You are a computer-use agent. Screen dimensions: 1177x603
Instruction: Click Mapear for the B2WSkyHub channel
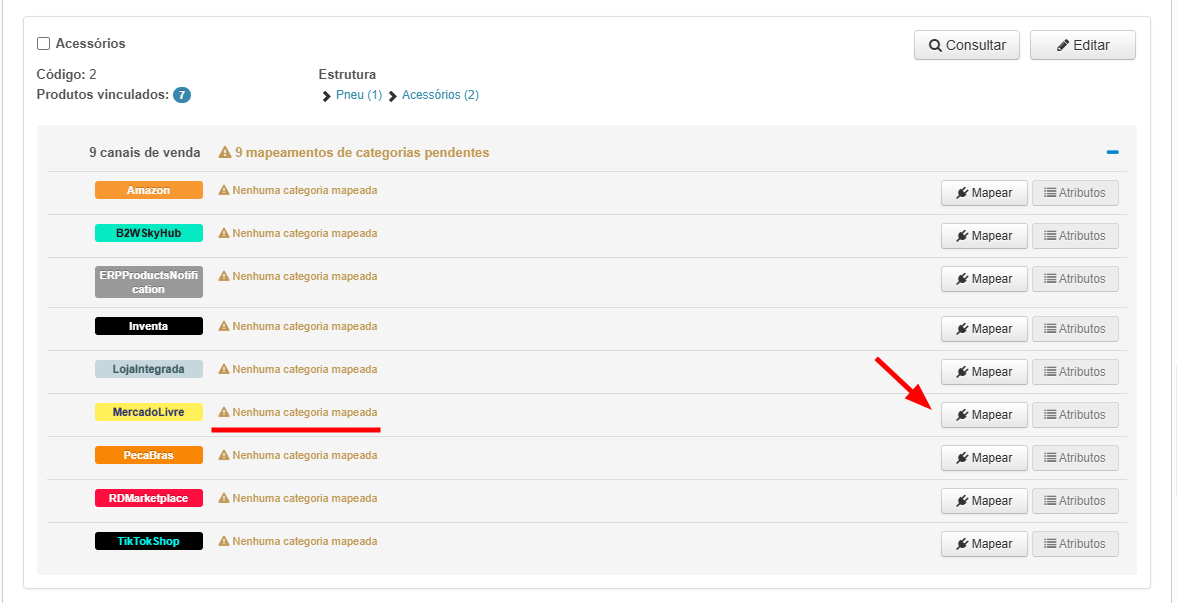pyautogui.click(x=984, y=236)
